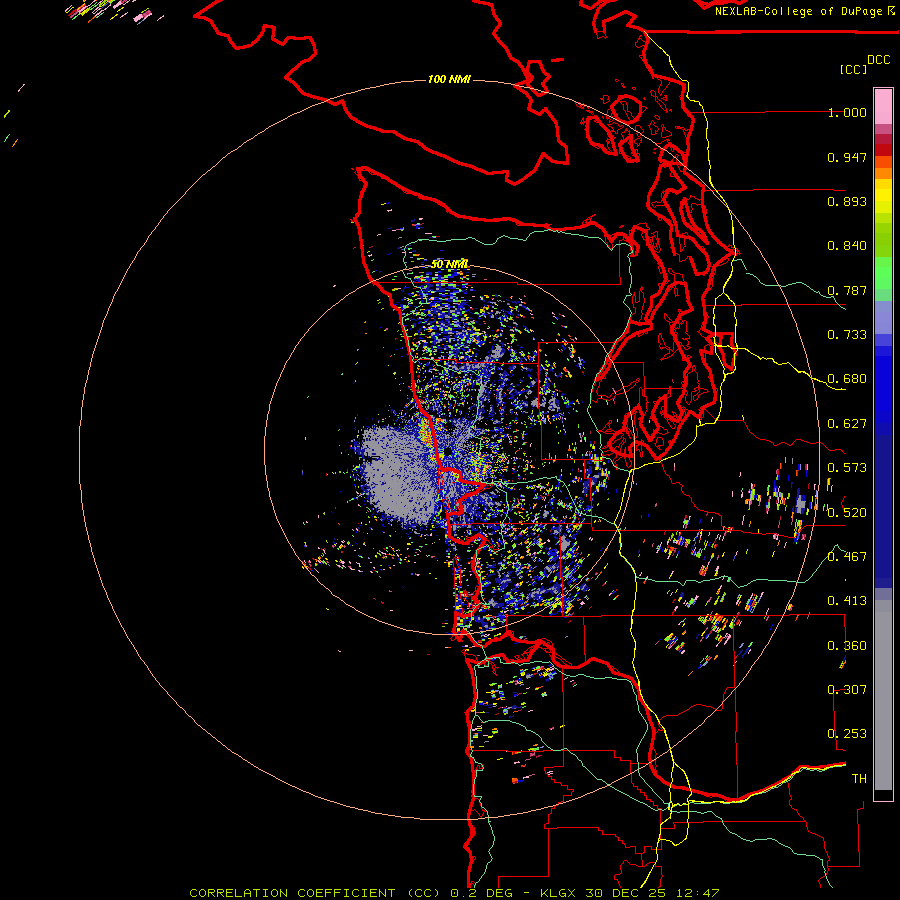Pick the gray segment of the color bar
The height and width of the screenshot is (900, 900).
[883, 695]
